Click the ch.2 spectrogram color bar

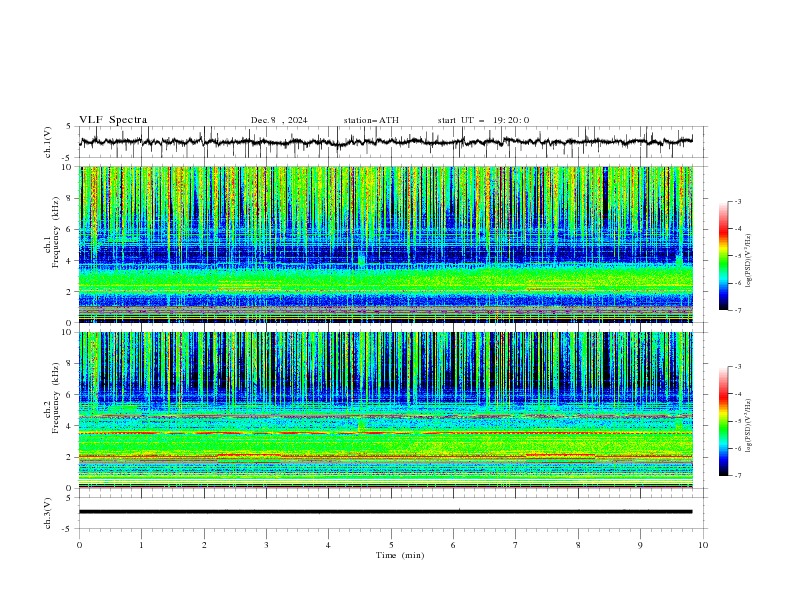[x=723, y=421]
